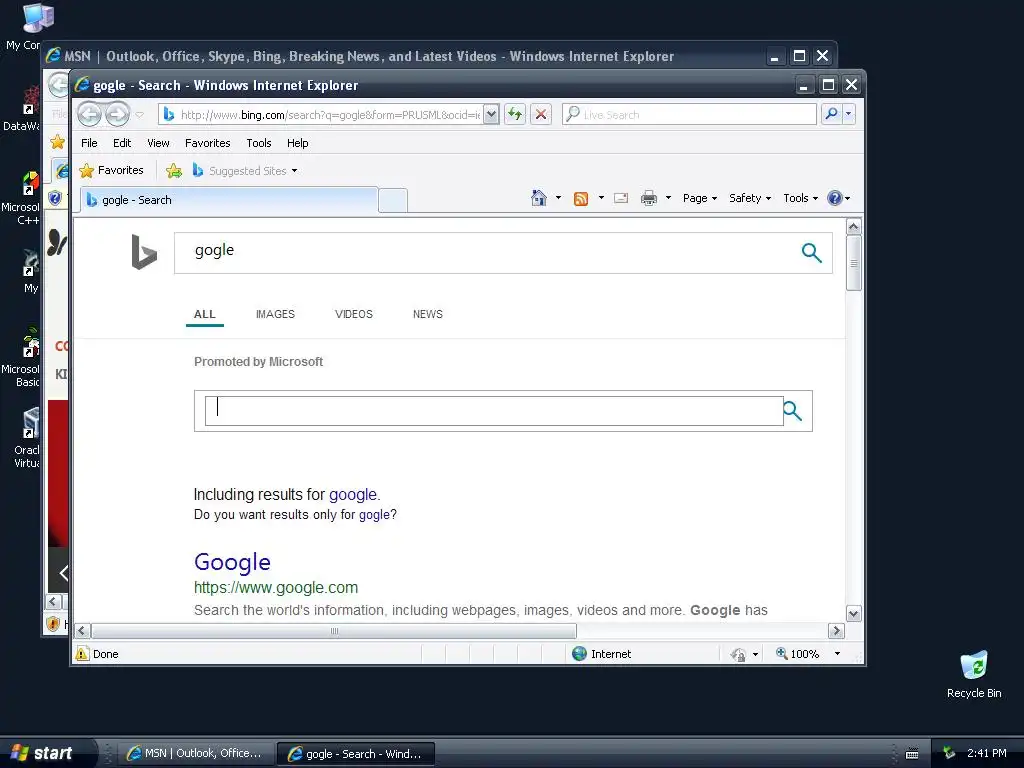Image resolution: width=1024 pixels, height=768 pixels.
Task: Click the promoted search input field
Action: point(494,411)
